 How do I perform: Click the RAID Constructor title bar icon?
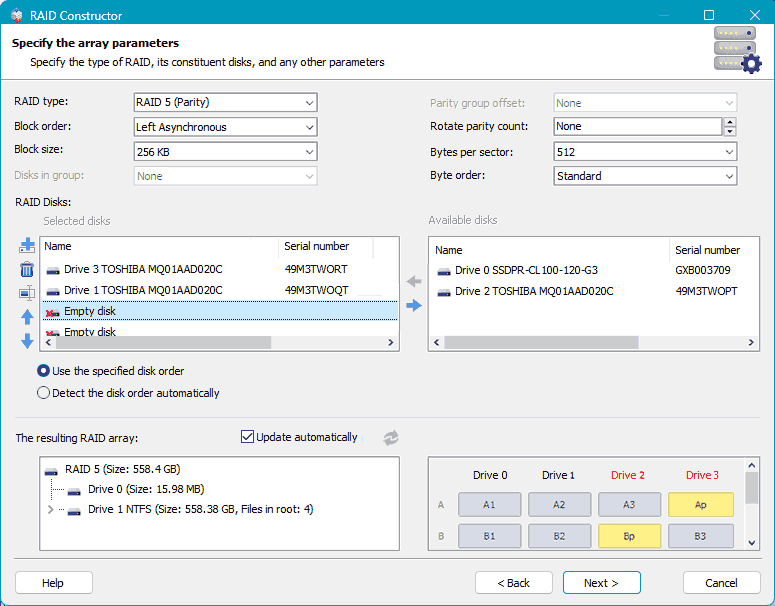pos(17,15)
